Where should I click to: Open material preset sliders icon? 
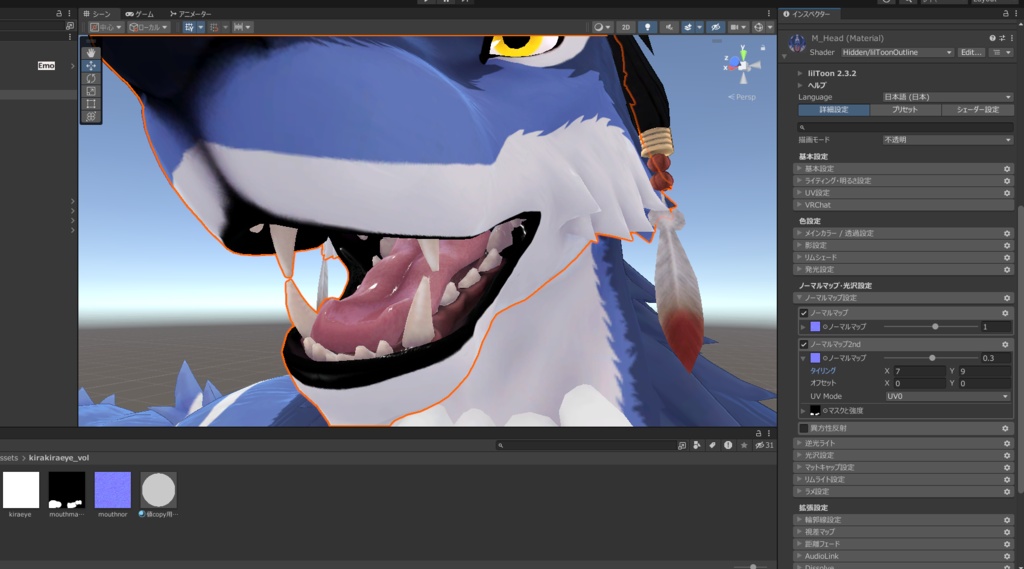1002,39
